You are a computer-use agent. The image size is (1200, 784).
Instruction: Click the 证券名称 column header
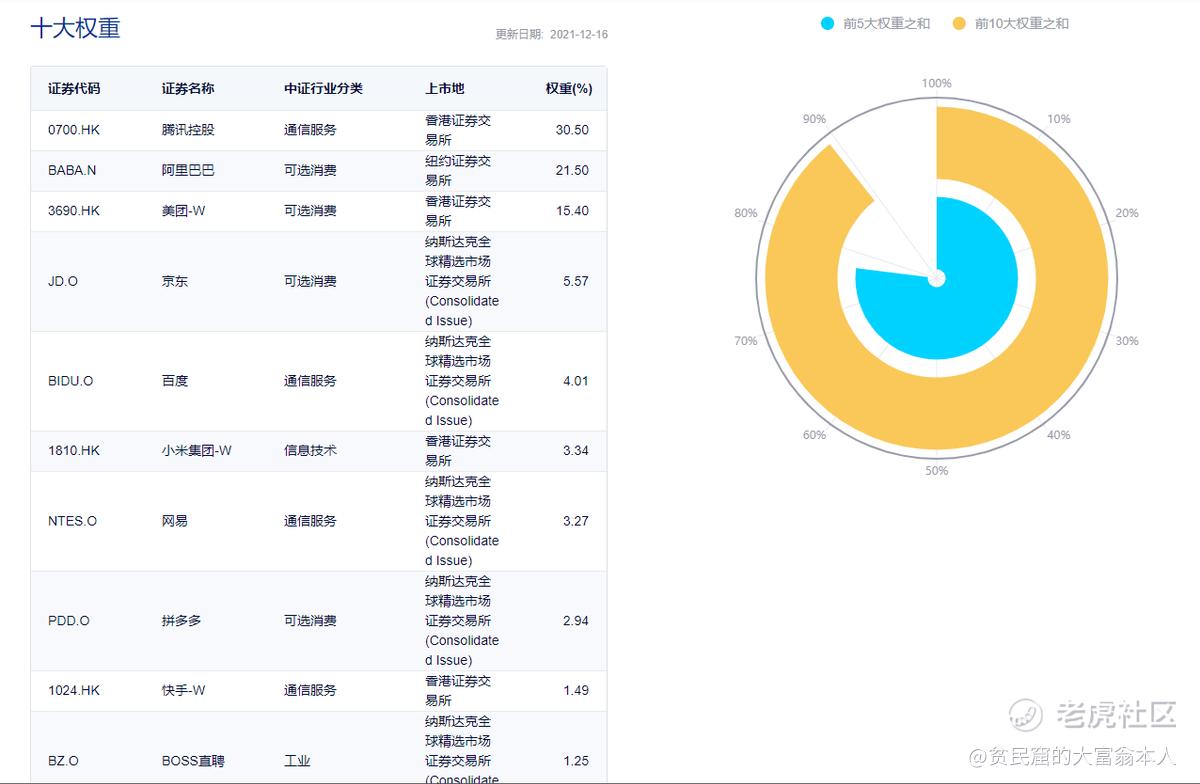188,89
